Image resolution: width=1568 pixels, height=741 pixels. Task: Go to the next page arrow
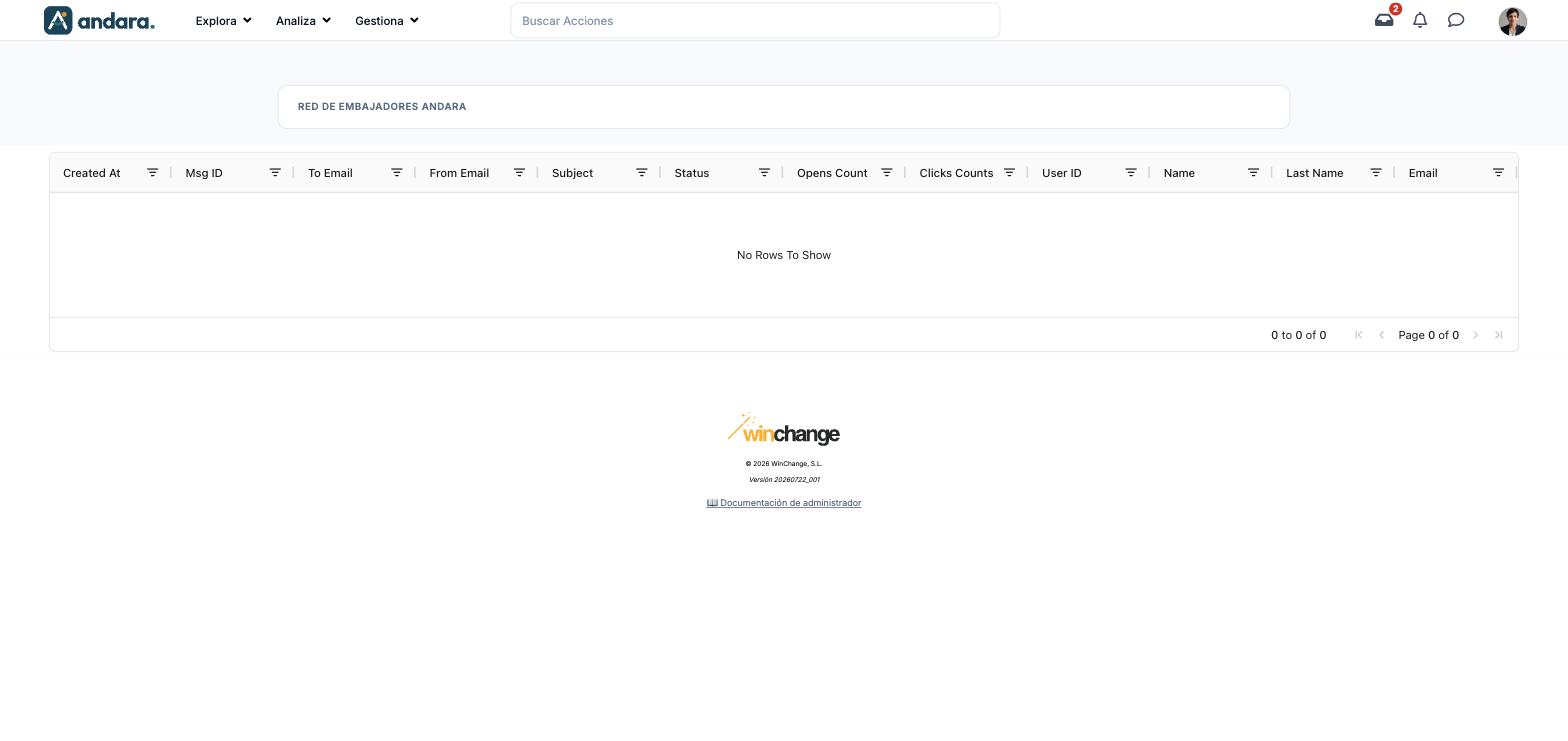tap(1475, 335)
